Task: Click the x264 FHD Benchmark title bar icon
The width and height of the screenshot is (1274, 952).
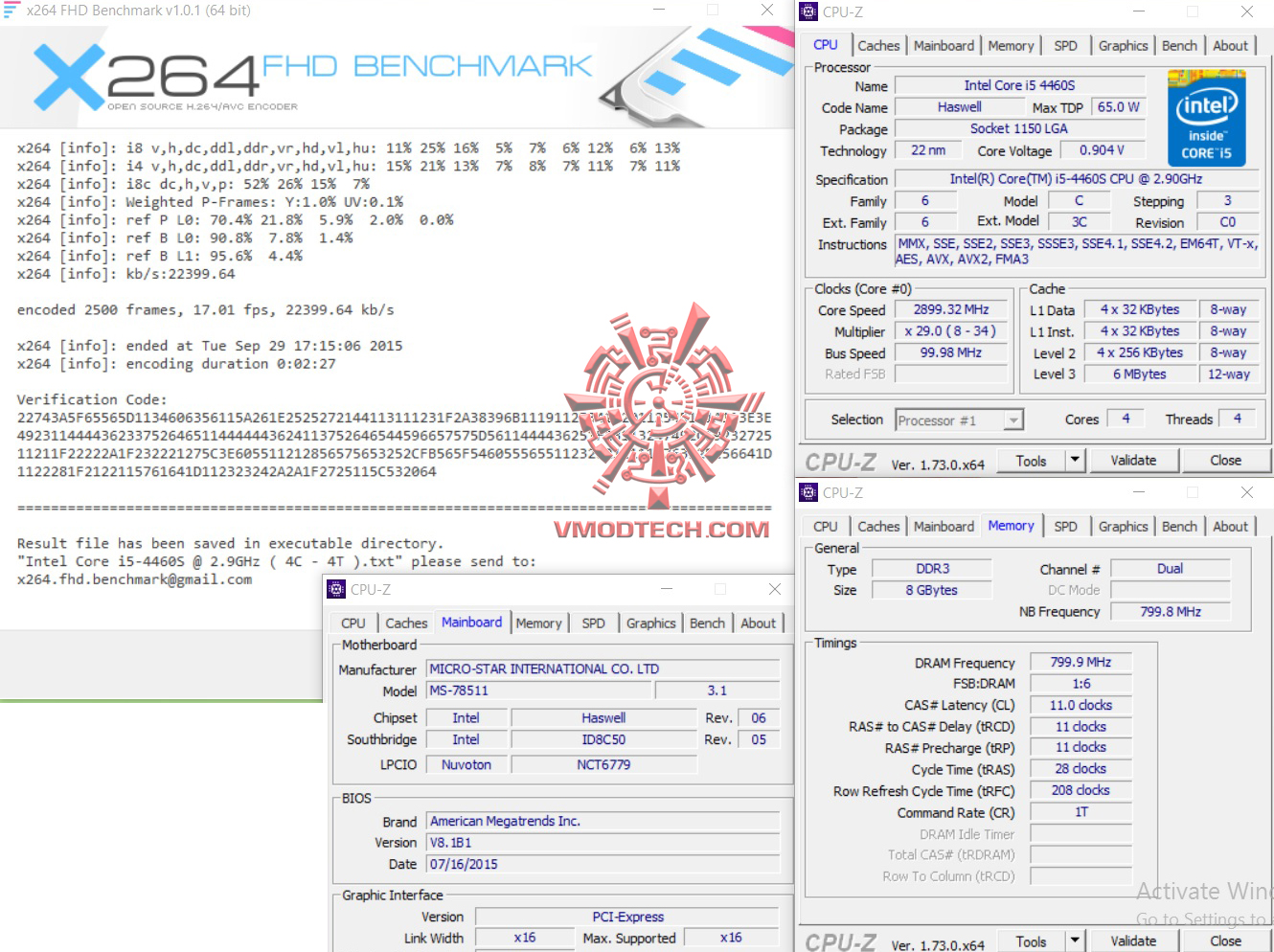Action: point(11,10)
